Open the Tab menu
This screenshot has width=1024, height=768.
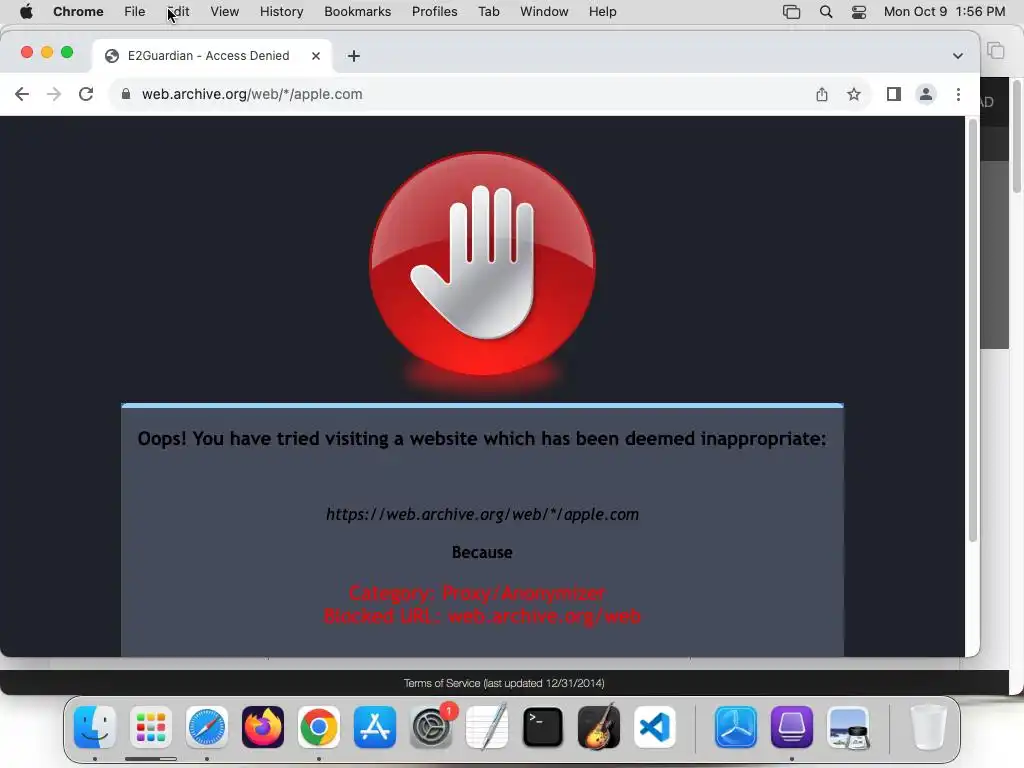click(488, 12)
